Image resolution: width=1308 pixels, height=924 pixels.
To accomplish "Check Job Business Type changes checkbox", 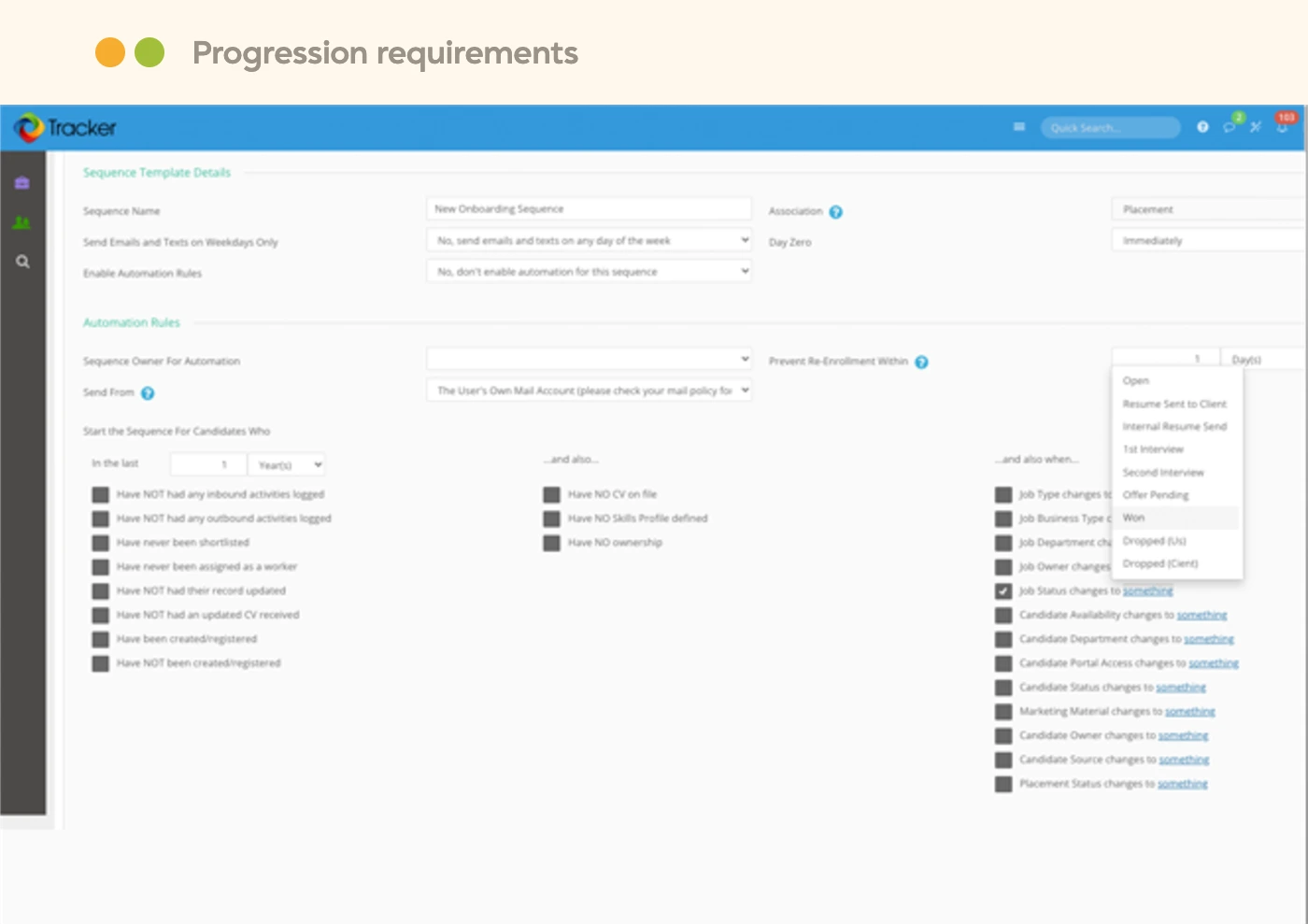I will [1003, 519].
